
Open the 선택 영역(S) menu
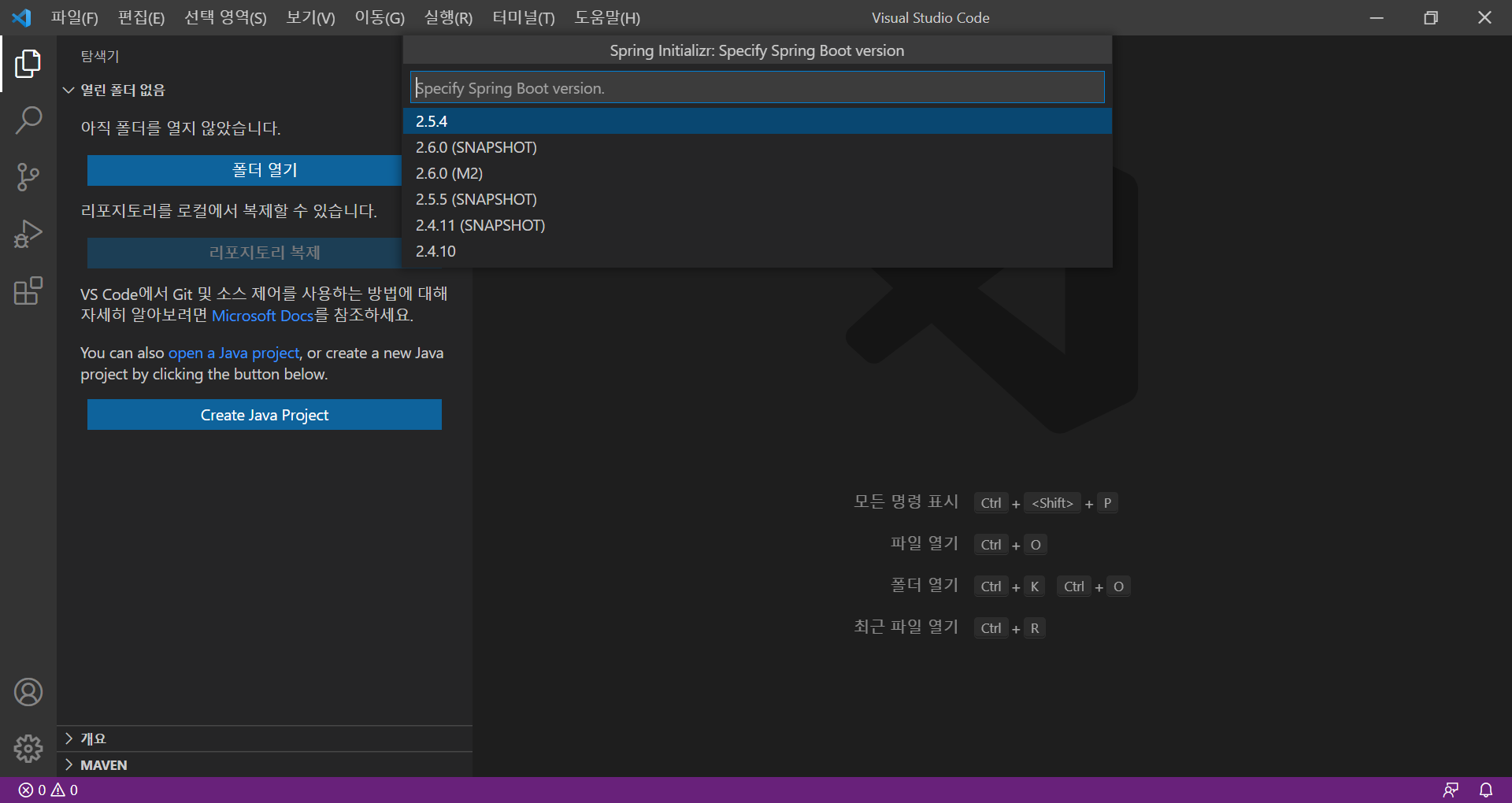tap(225, 17)
